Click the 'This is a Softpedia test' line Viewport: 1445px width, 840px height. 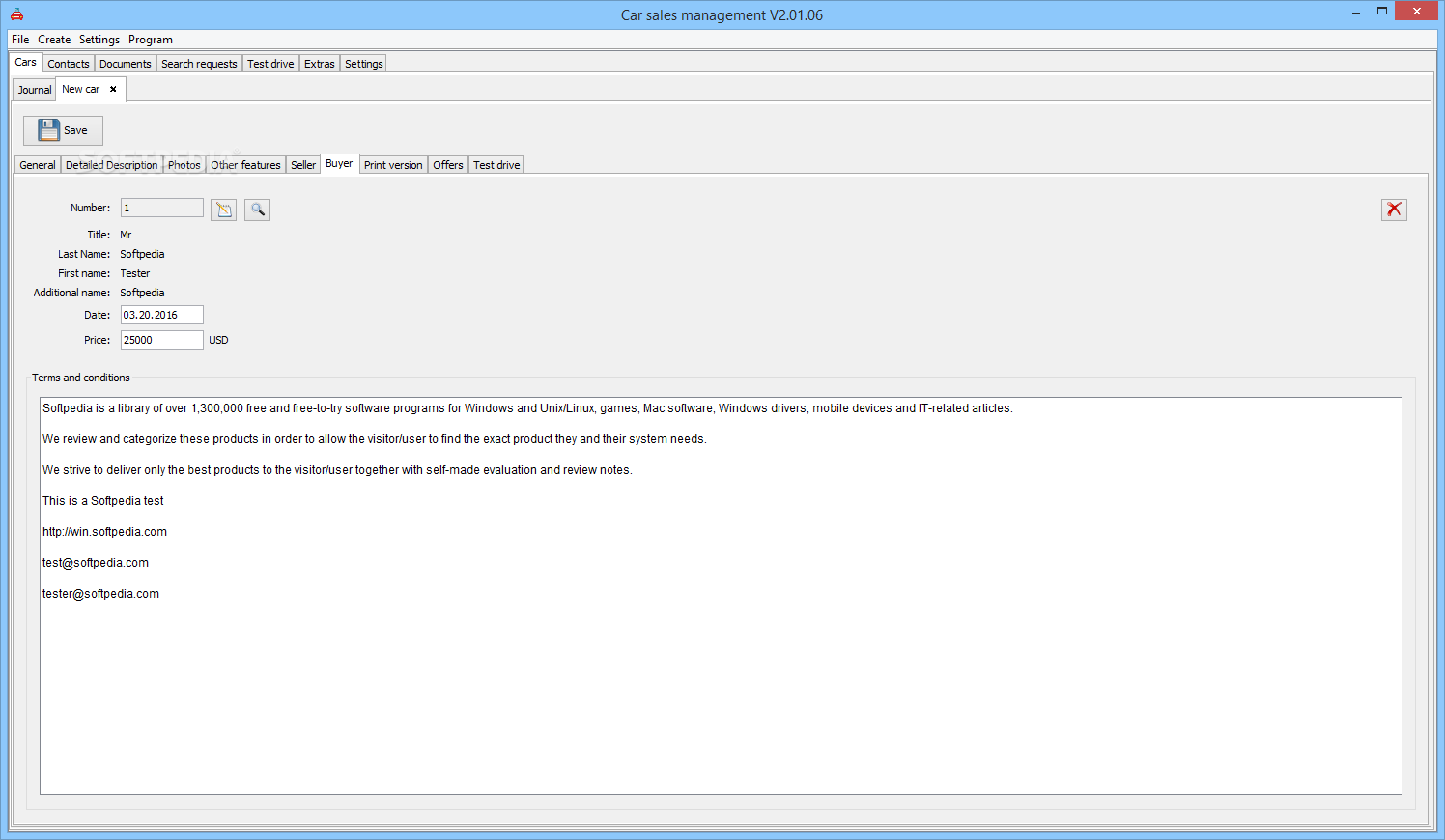103,501
